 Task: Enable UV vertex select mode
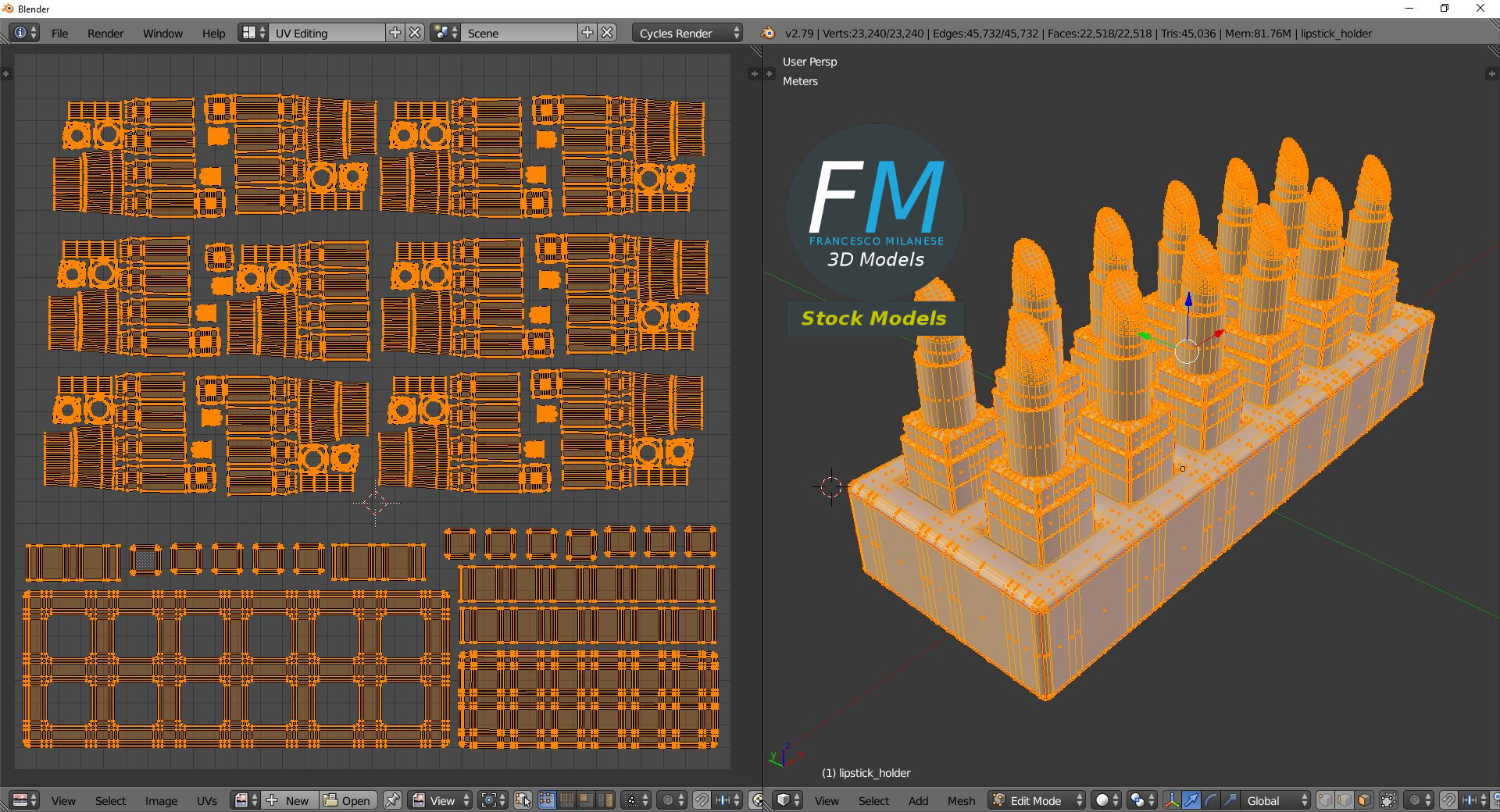coord(547,800)
